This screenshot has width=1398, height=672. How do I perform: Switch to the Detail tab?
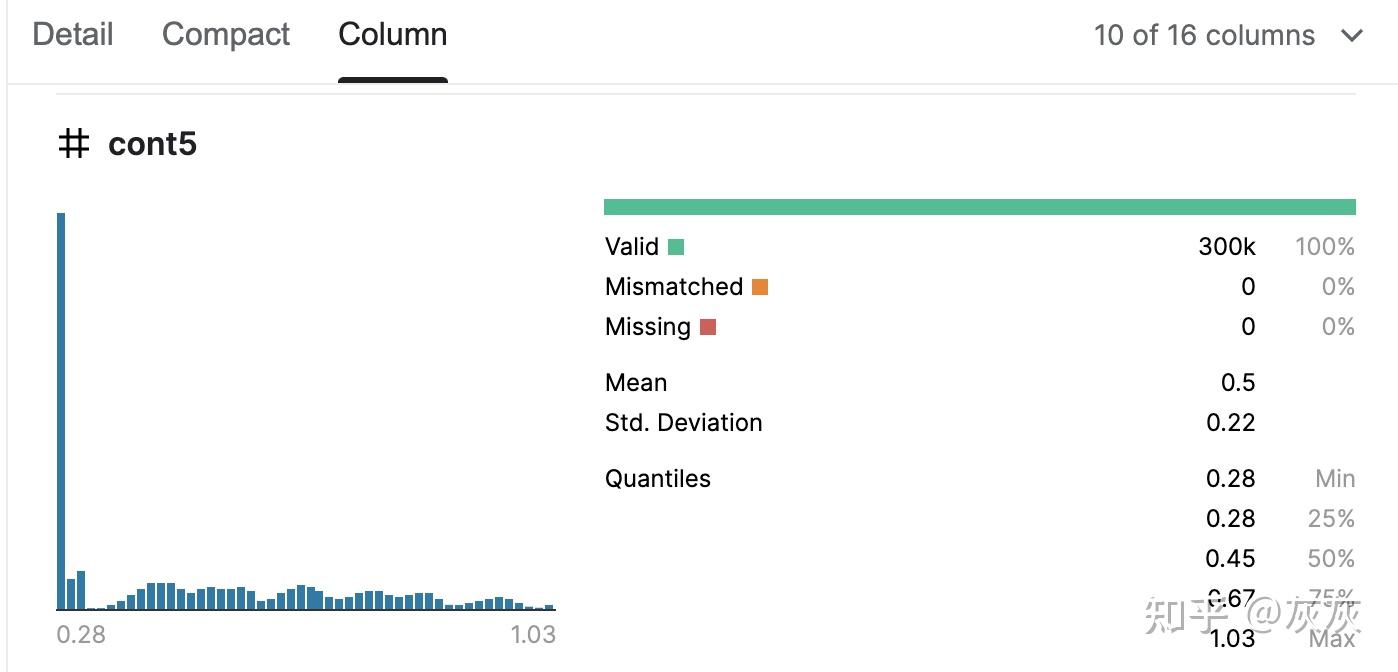(73, 34)
